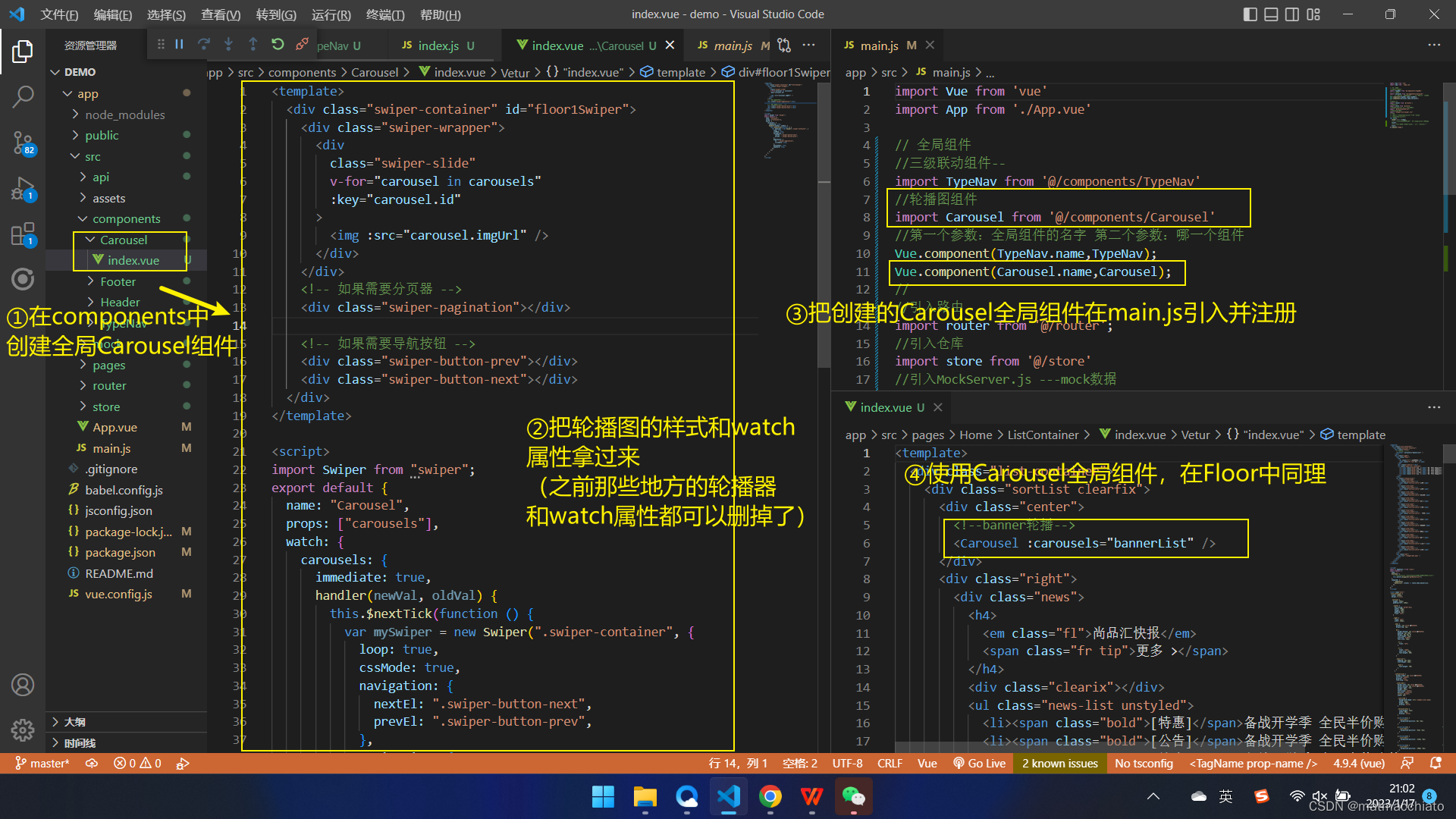Expand the 大纲 outline section
This screenshot has width=1456, height=819.
tap(74, 722)
